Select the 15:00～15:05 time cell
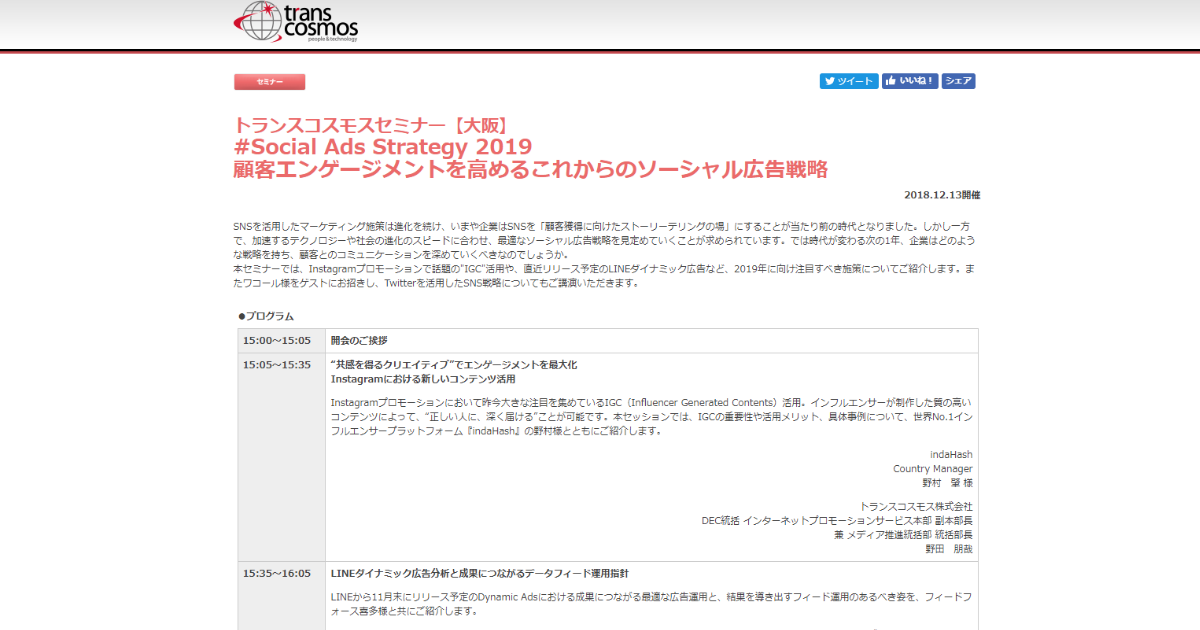 282,341
